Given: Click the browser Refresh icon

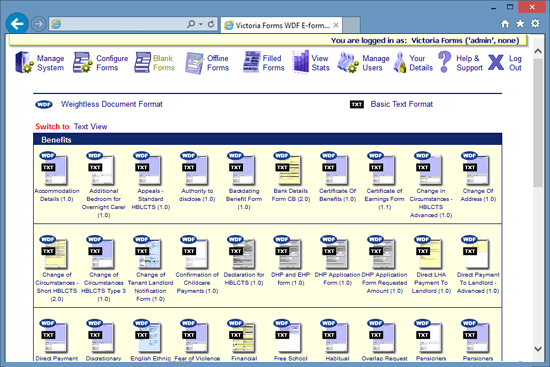Looking at the screenshot, I should click(211, 24).
